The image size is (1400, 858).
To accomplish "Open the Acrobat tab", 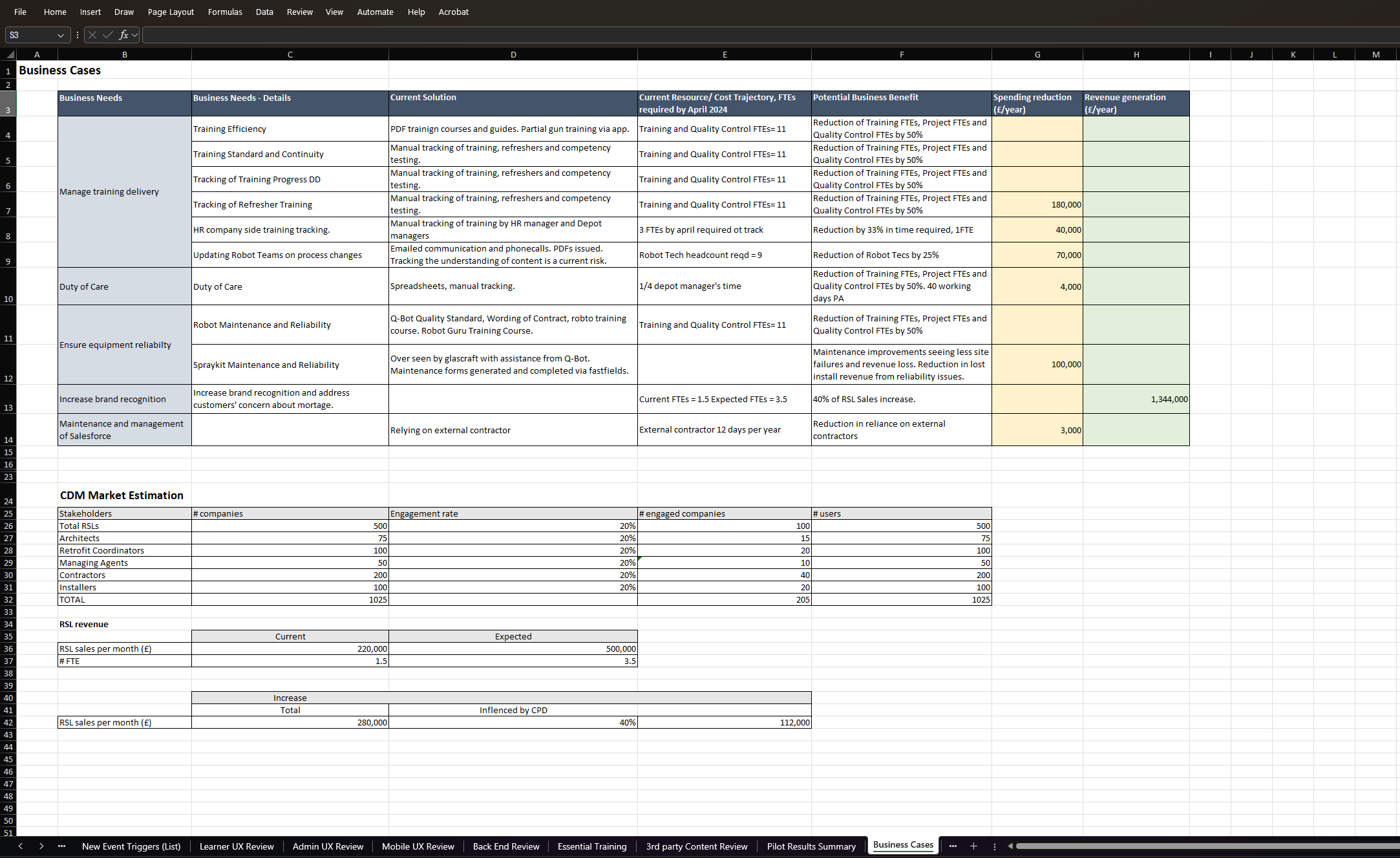I will point(454,12).
